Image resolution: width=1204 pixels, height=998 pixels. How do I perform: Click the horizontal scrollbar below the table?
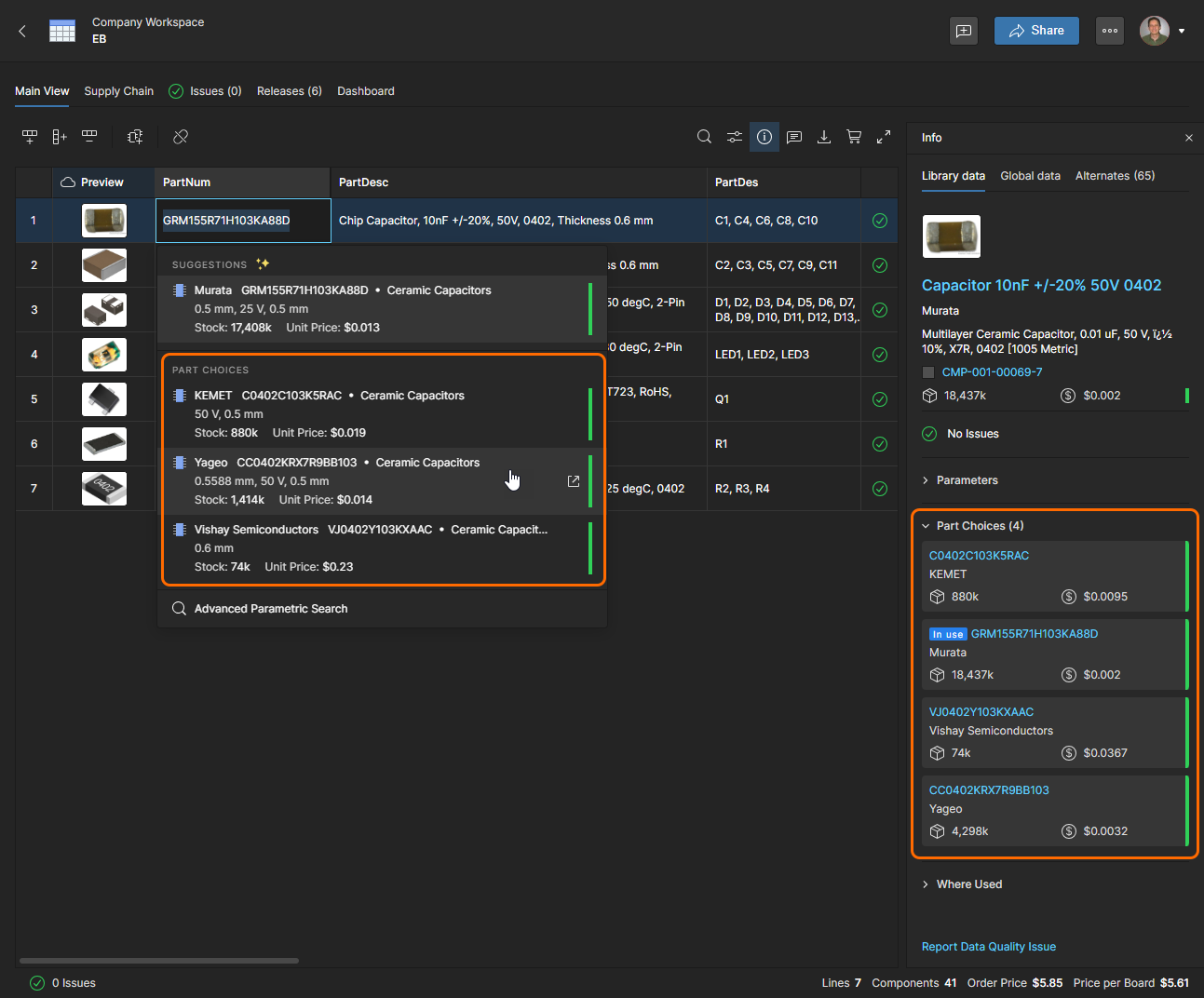coord(158,960)
